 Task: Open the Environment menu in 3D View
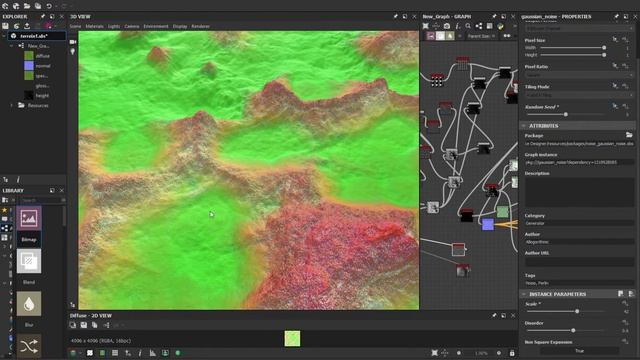156,26
